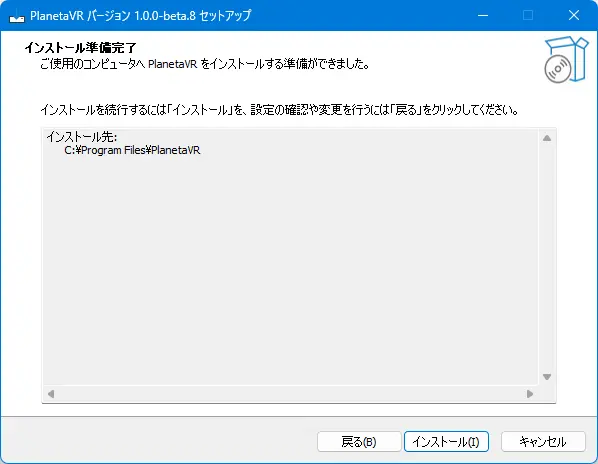This screenshot has width=598, height=464.
Task: Minimize the PlanetaVR setup window
Action: [x=483, y=15]
